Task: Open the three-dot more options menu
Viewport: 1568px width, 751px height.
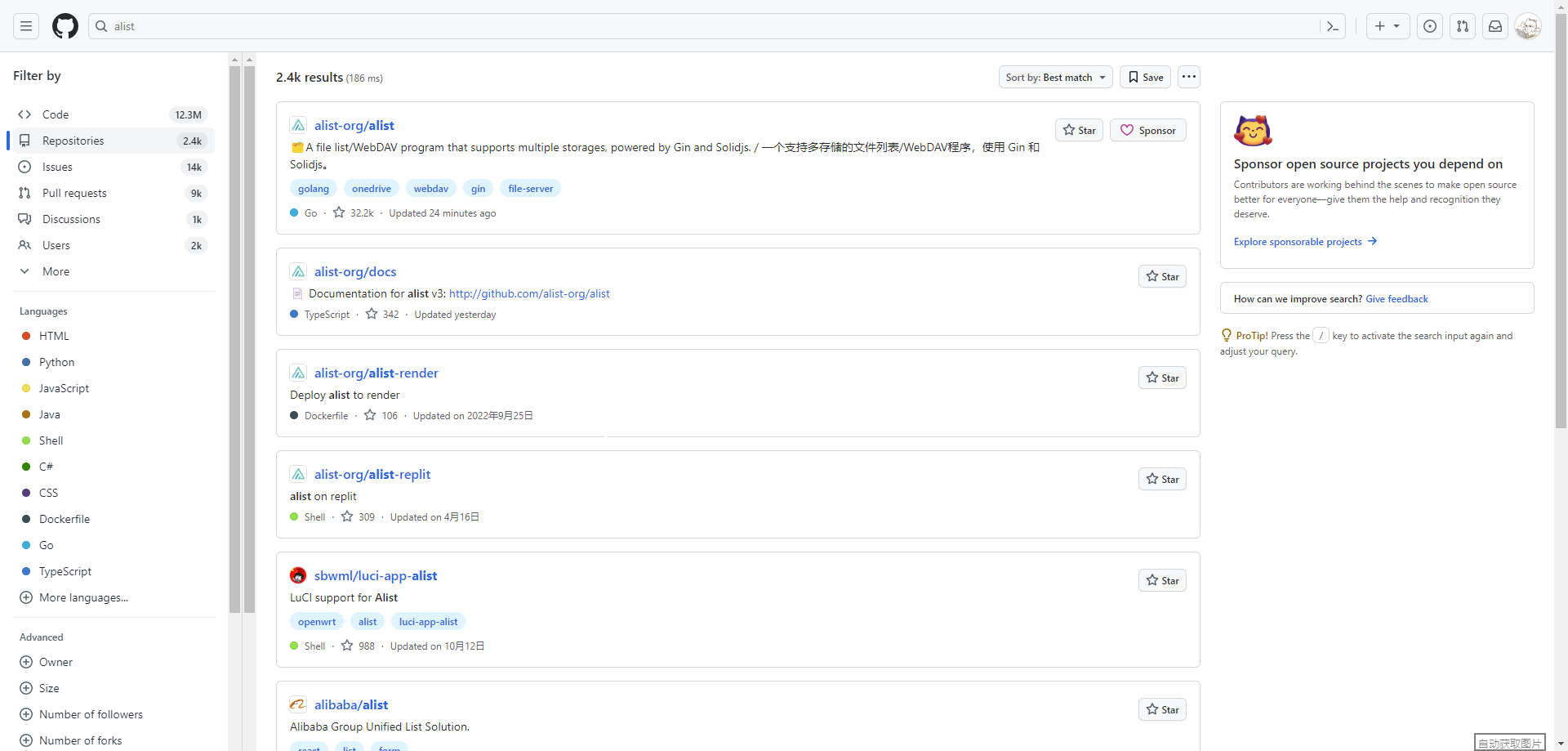Action: pos(1189,77)
